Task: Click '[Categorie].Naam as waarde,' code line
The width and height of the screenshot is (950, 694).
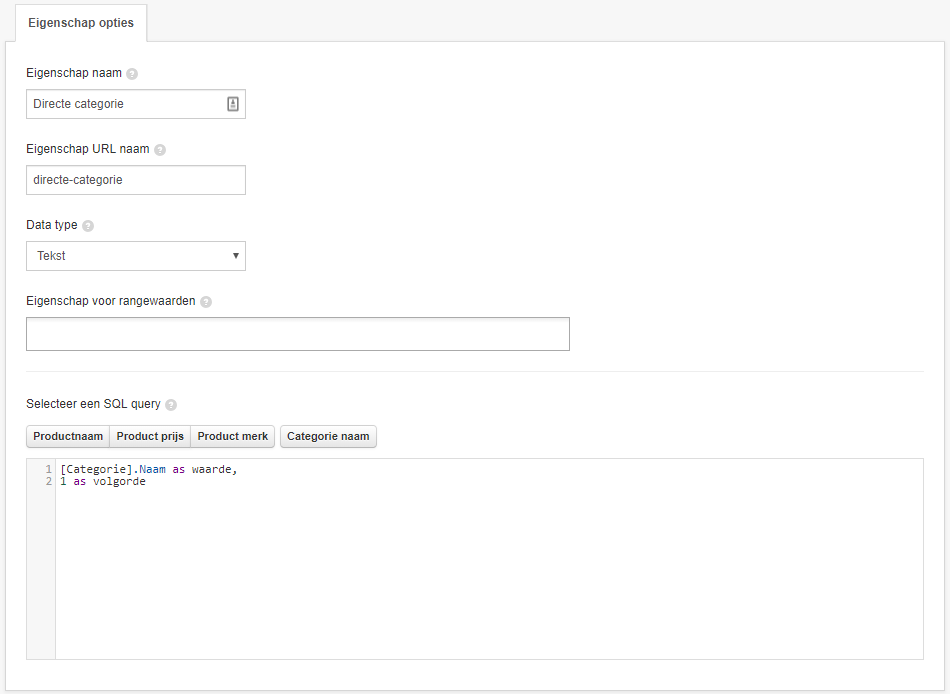Action: pyautogui.click(x=149, y=469)
